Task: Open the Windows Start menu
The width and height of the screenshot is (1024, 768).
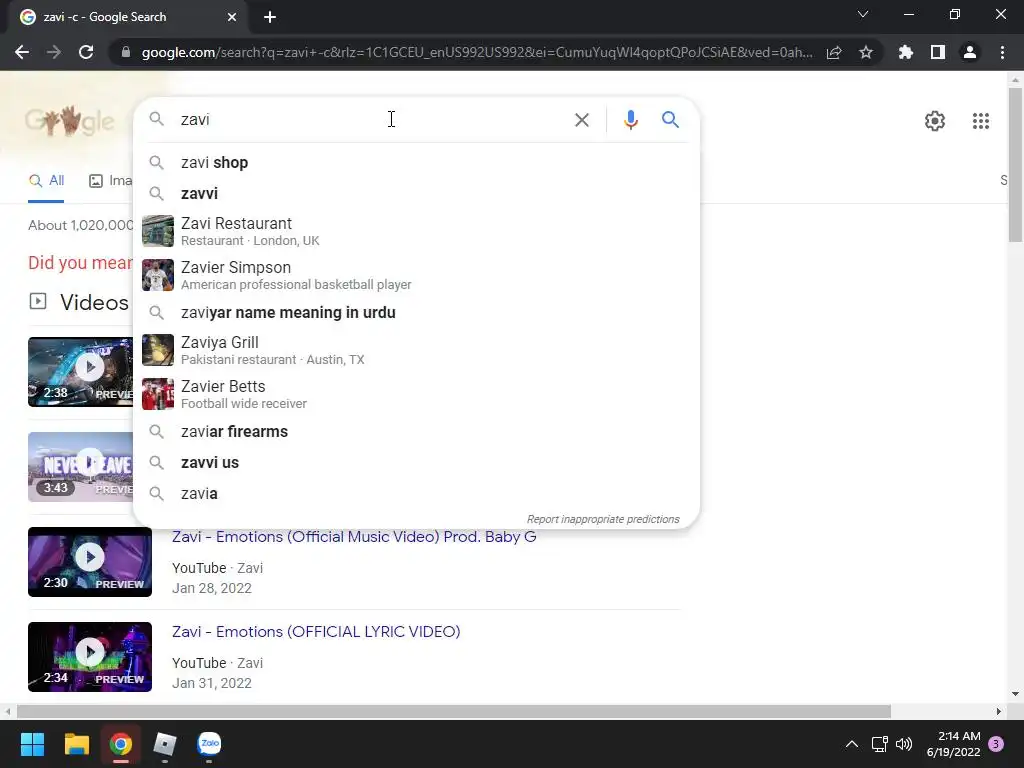Action: click(x=32, y=744)
